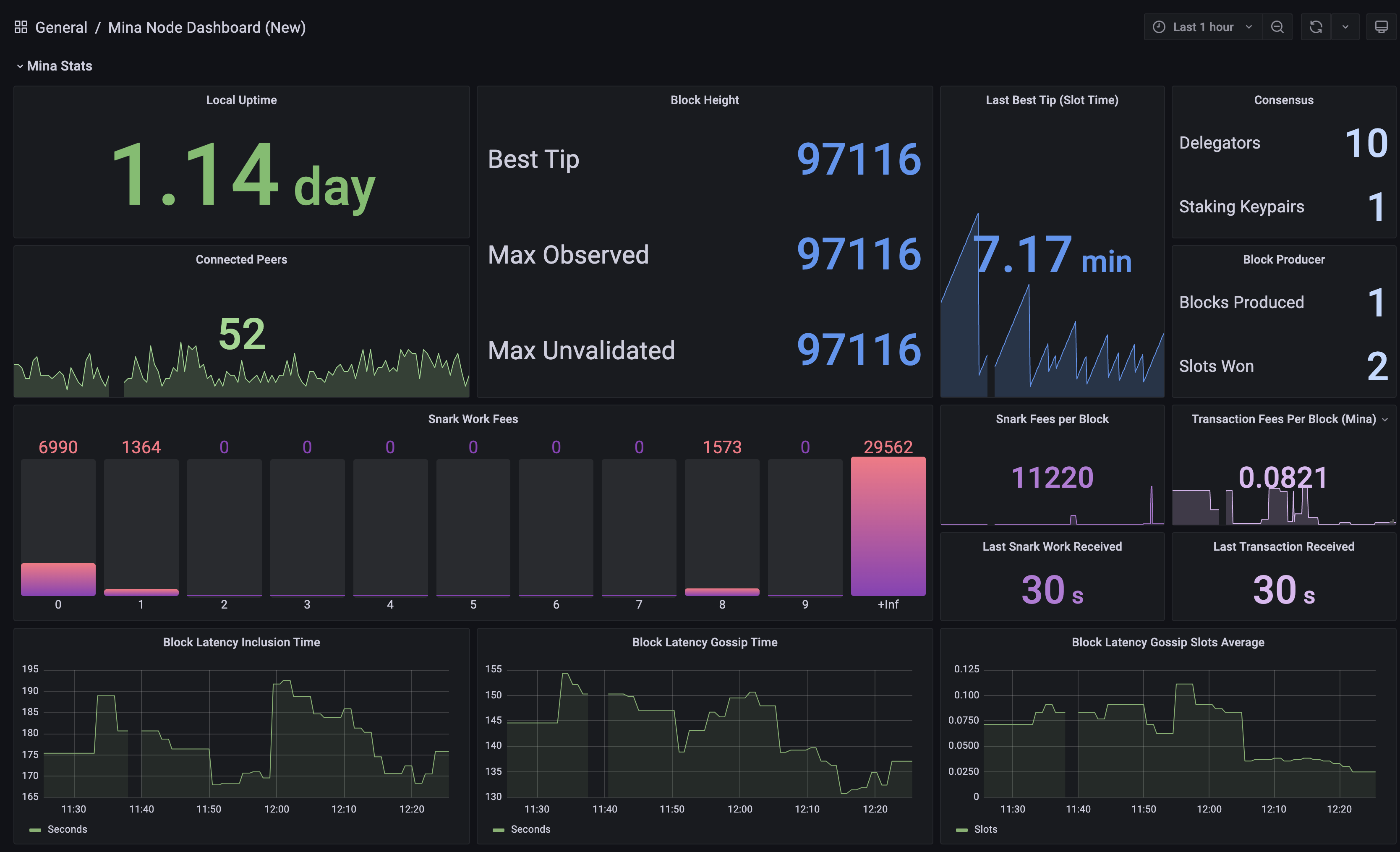Click the cycle view mode monitor icon
1400x852 pixels.
click(x=1381, y=27)
